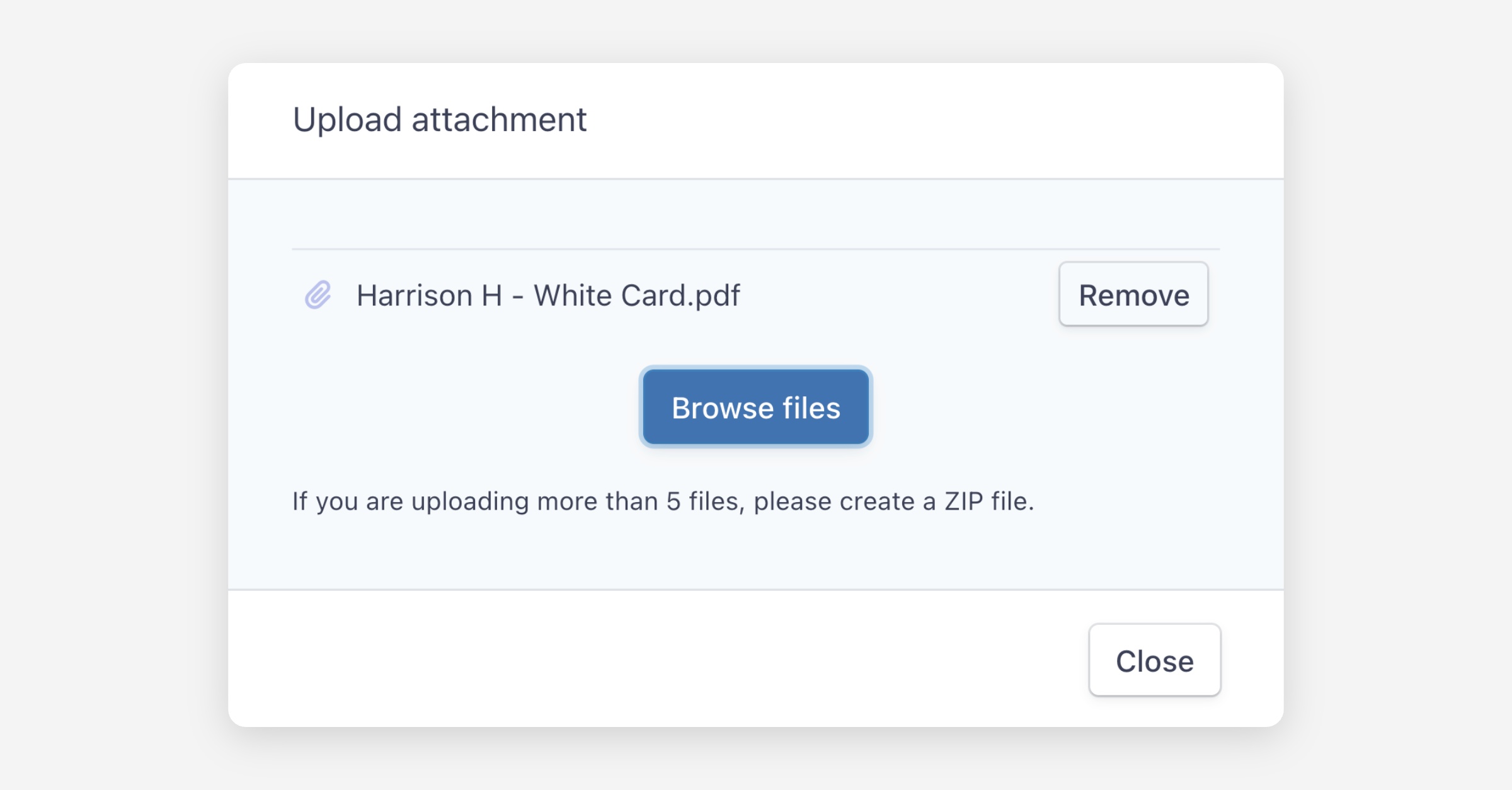Remove the Harrison H White Card attachment
The height and width of the screenshot is (790, 1512).
1133,294
